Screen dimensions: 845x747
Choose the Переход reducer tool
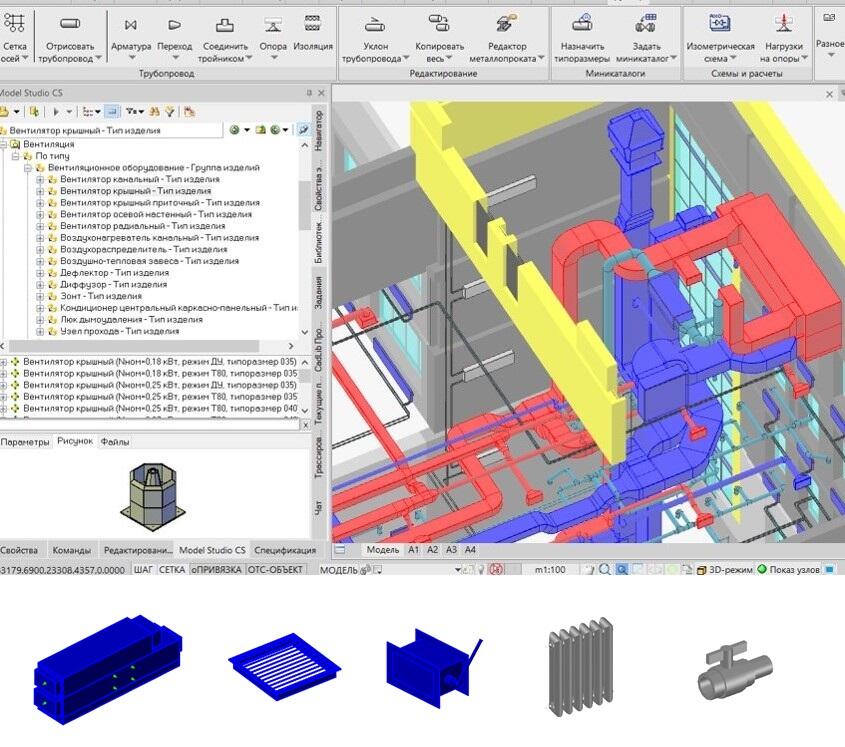click(x=175, y=36)
